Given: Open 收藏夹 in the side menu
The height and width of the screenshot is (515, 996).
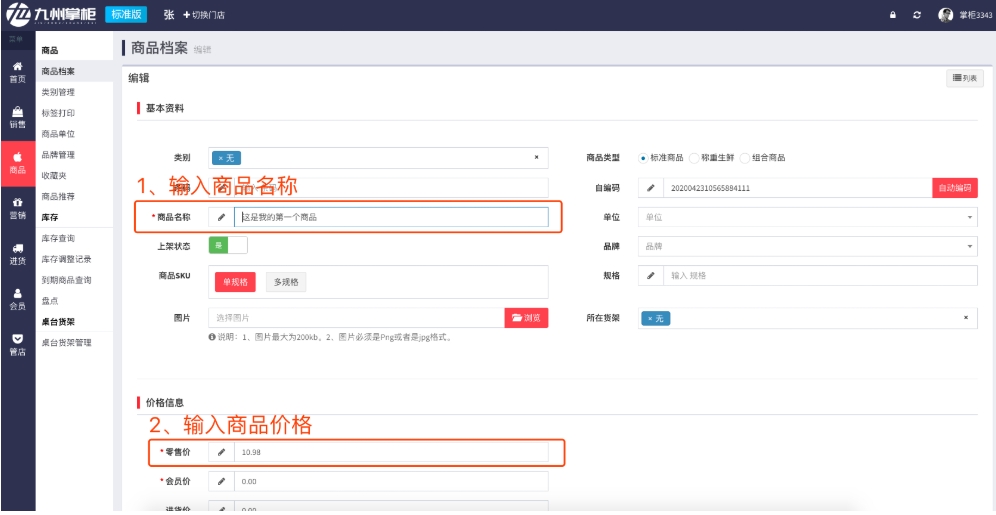Looking at the screenshot, I should [x=54, y=175].
